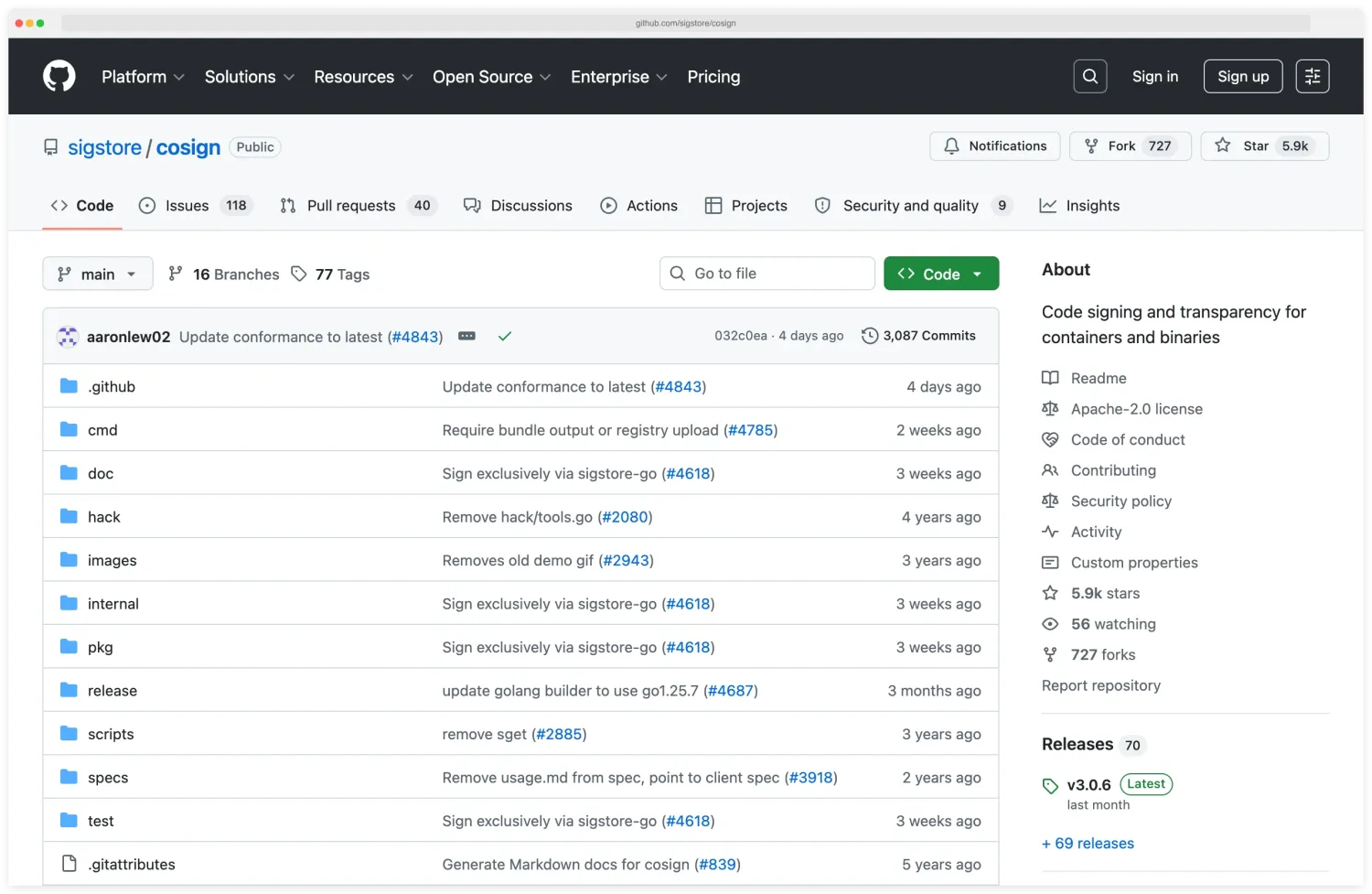Open the Security policy link
Image resolution: width=1372 pixels, height=894 pixels.
[1120, 501]
